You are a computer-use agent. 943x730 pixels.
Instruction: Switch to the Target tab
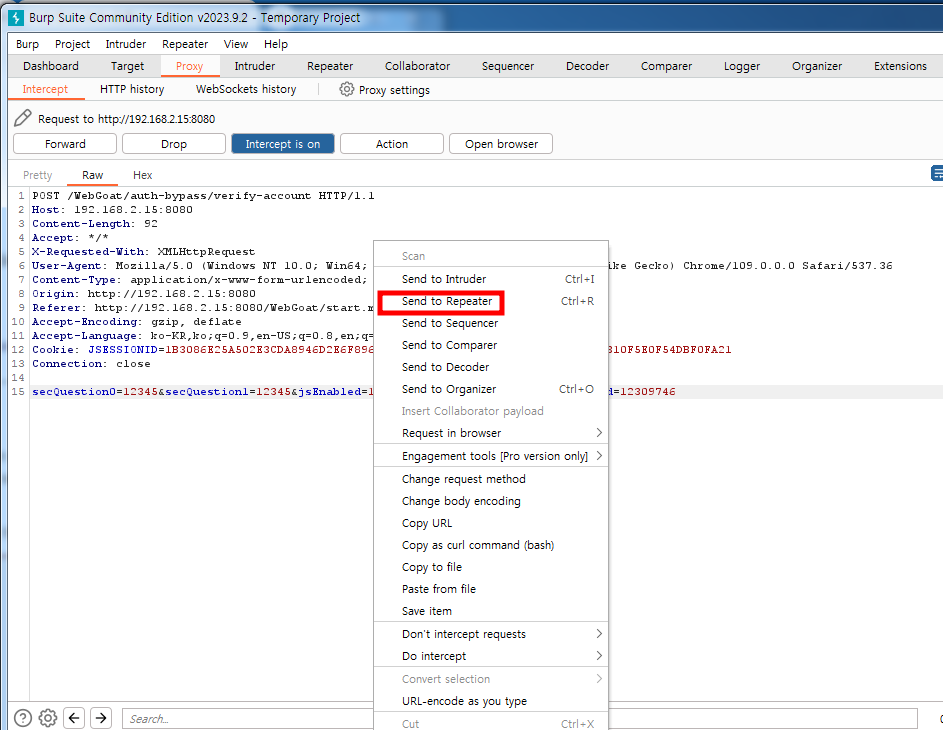click(x=127, y=66)
